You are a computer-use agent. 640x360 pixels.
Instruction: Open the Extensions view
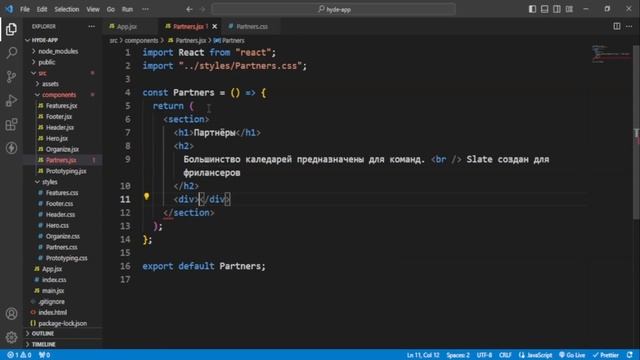(11, 124)
